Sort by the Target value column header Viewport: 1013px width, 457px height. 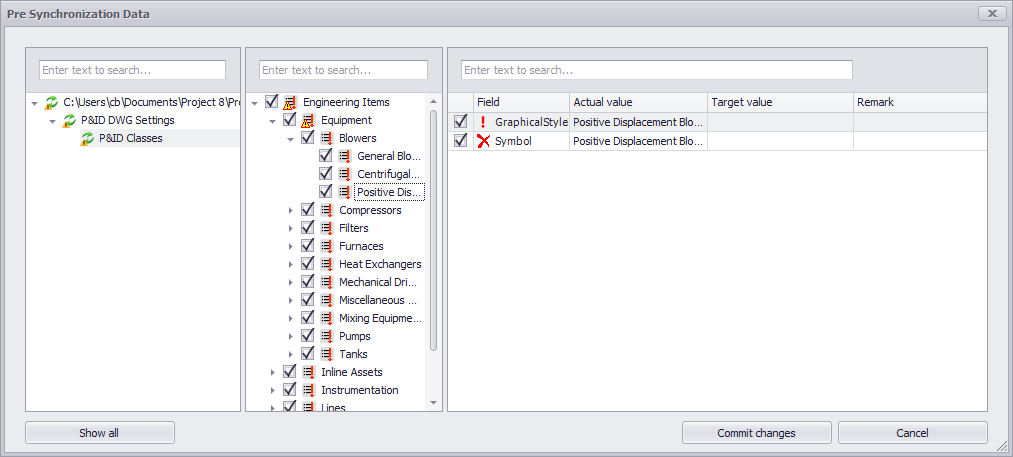coord(780,102)
